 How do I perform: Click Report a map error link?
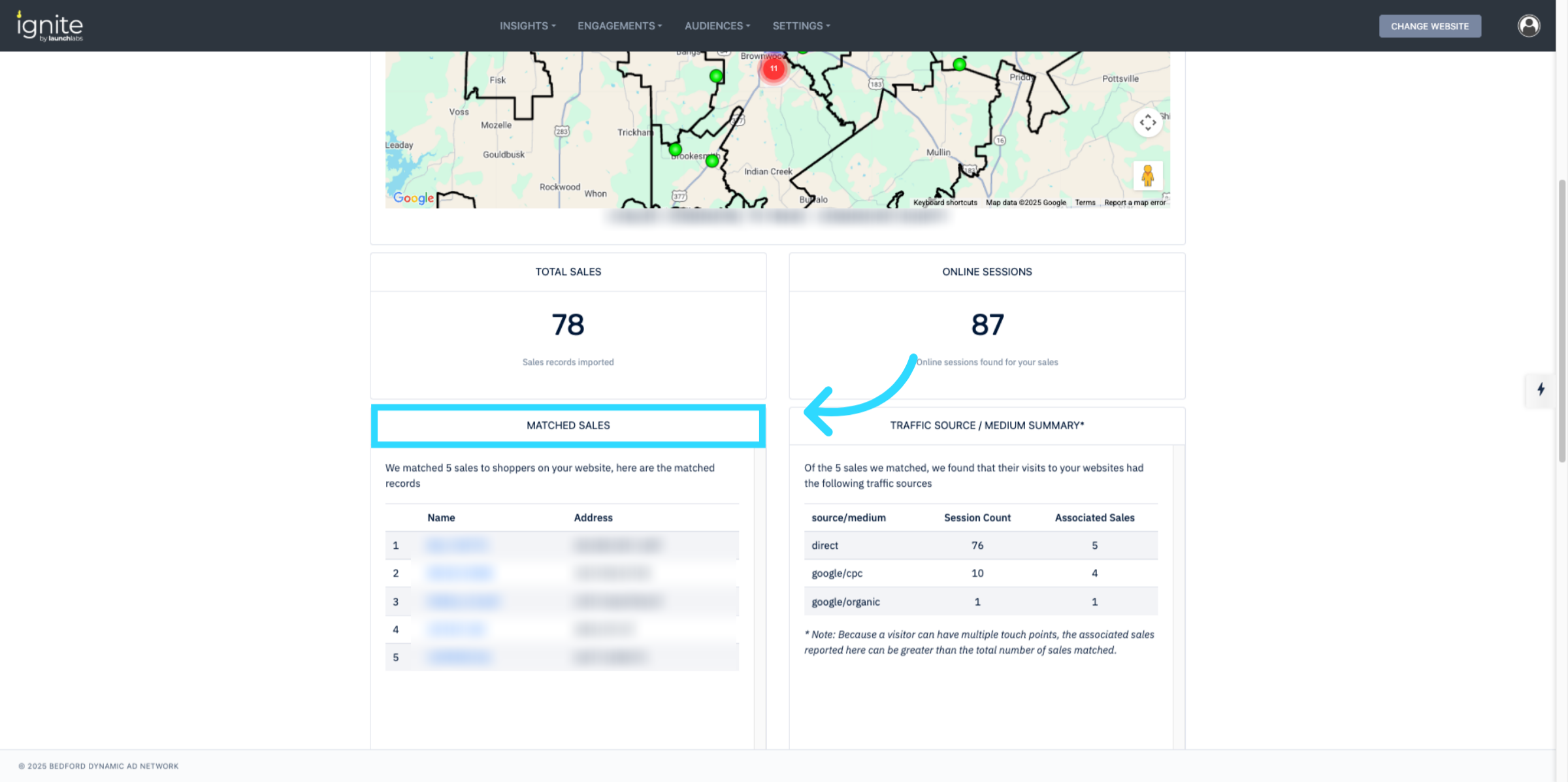pos(1134,203)
